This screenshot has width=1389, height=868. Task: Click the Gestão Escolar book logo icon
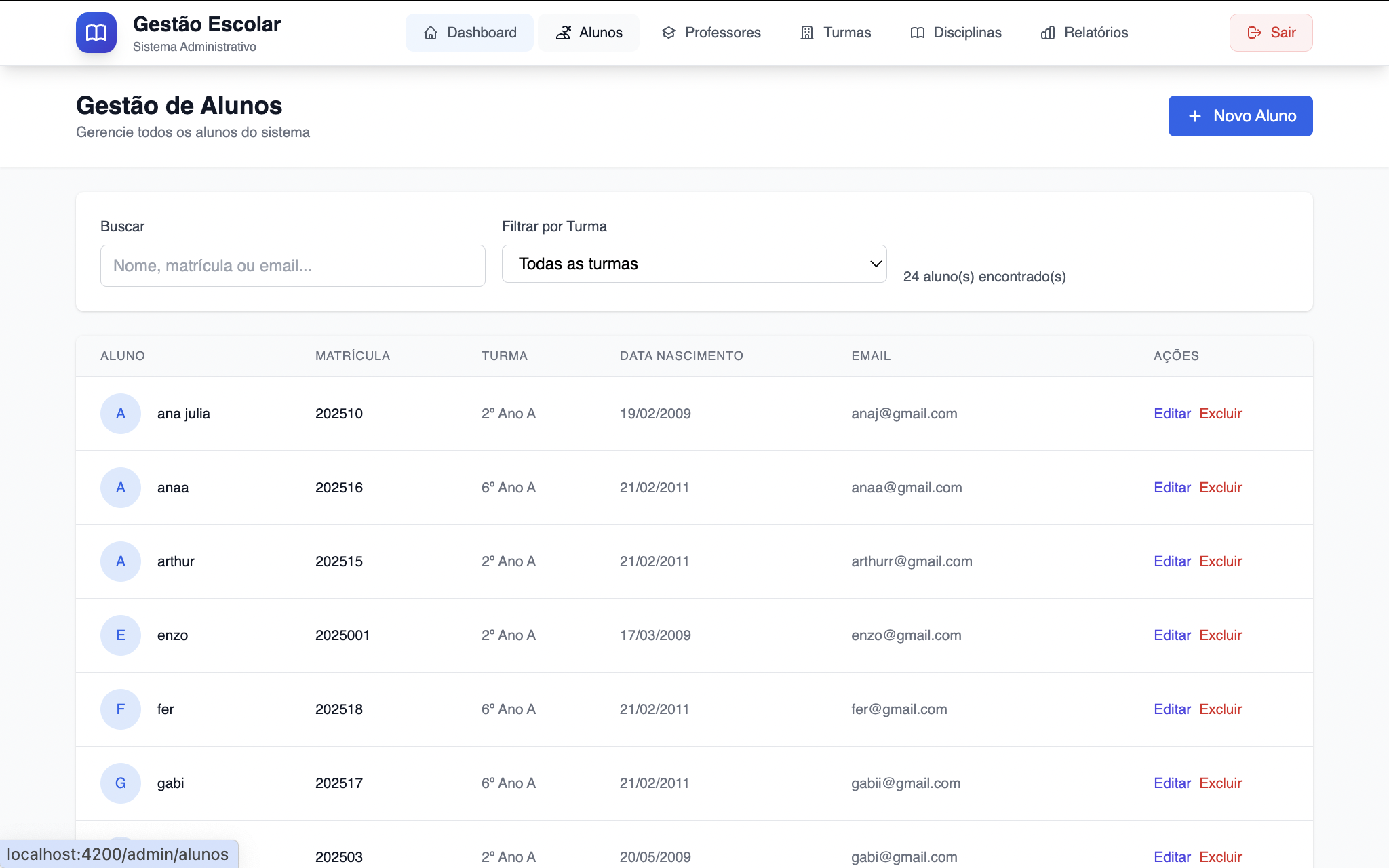[96, 33]
